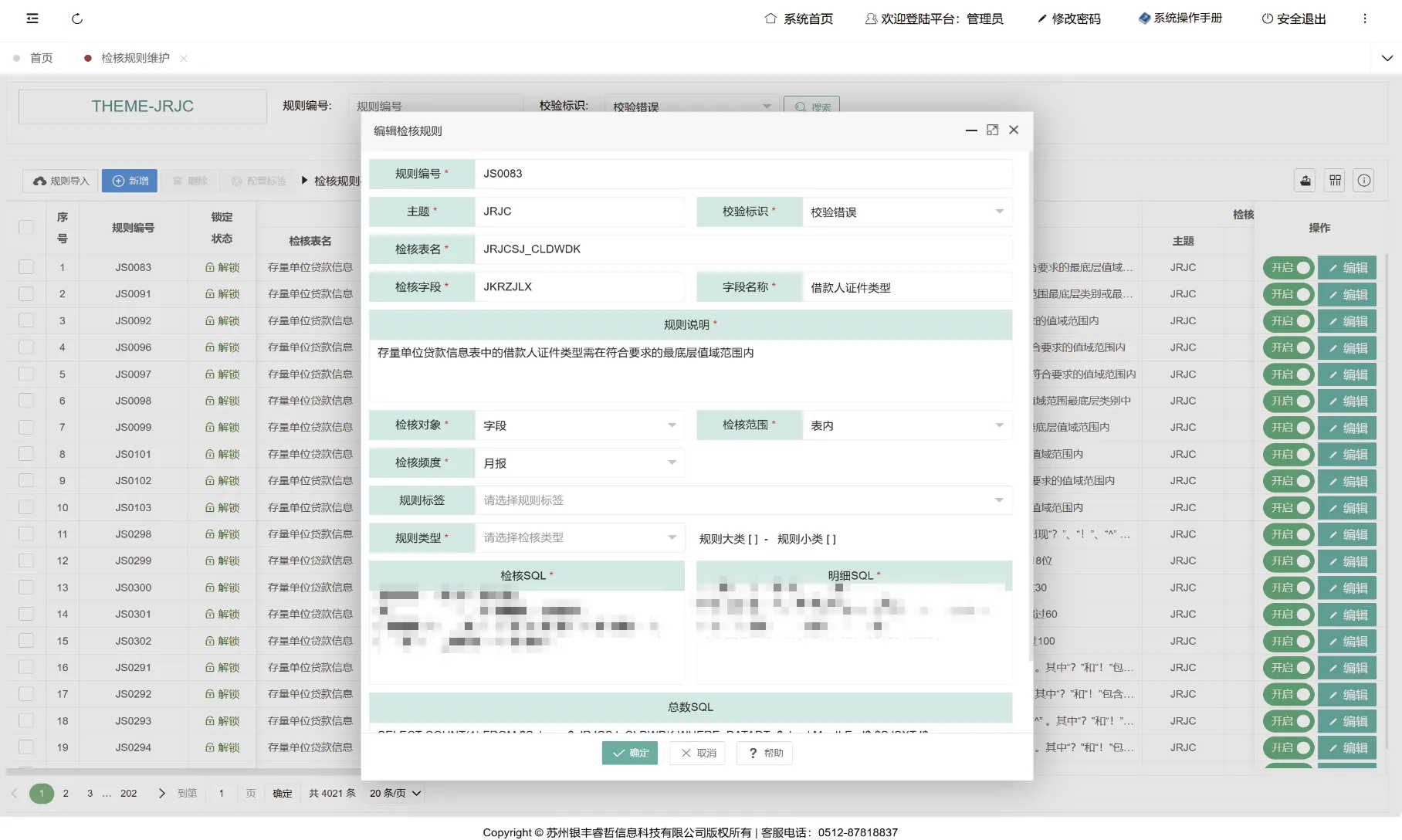The height and width of the screenshot is (840, 1402).
Task: Open the column filter grid icon
Action: [1335, 181]
